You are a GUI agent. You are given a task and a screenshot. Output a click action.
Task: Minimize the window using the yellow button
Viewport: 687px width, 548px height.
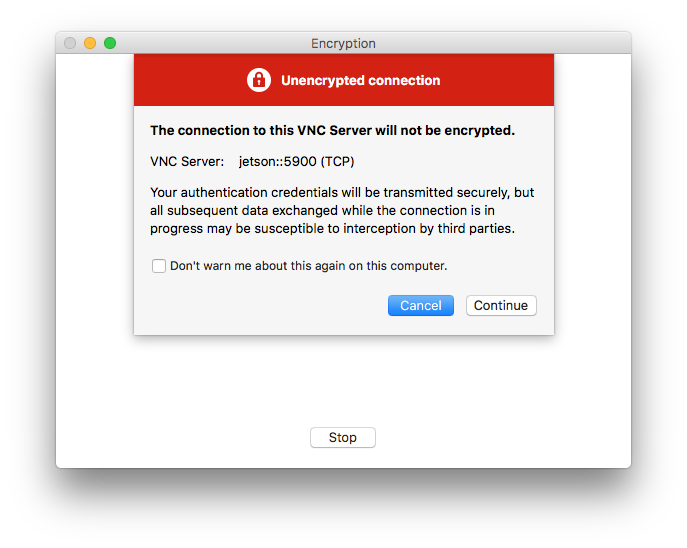(90, 43)
